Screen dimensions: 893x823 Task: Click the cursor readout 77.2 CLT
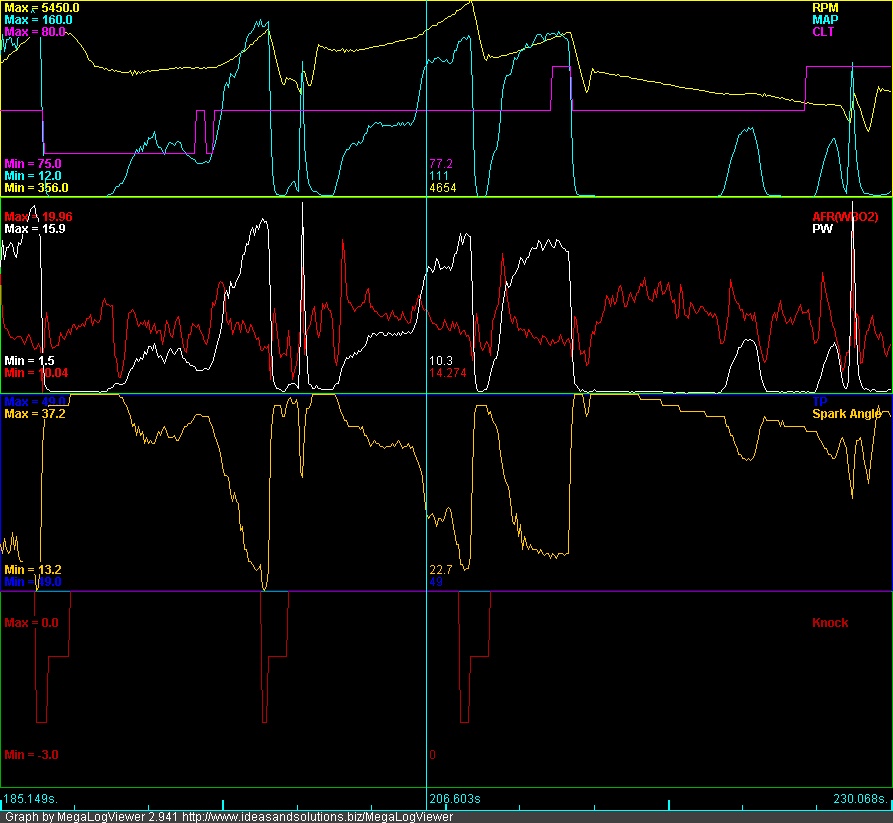(x=441, y=164)
